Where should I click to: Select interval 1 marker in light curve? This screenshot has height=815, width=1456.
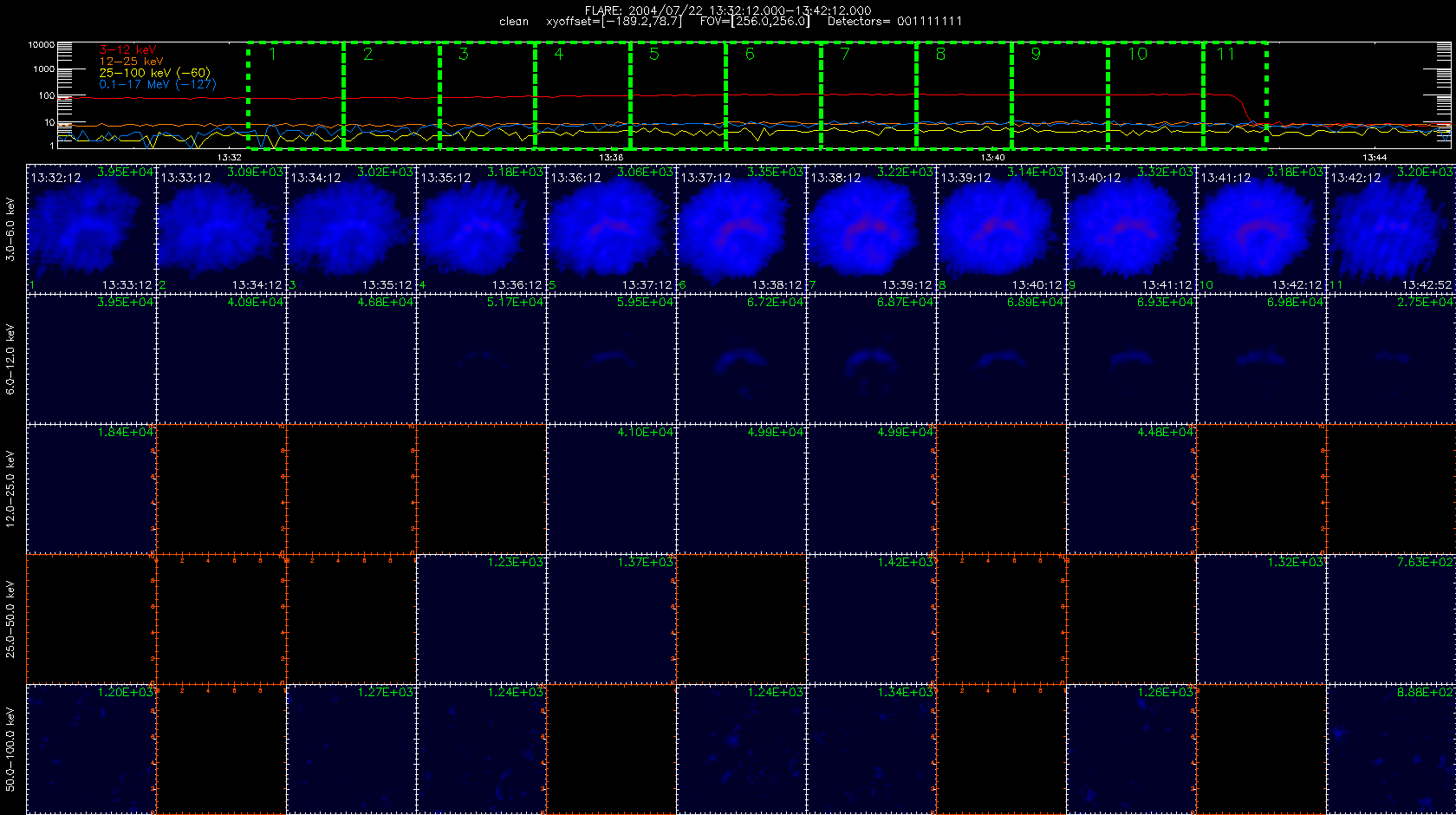272,55
